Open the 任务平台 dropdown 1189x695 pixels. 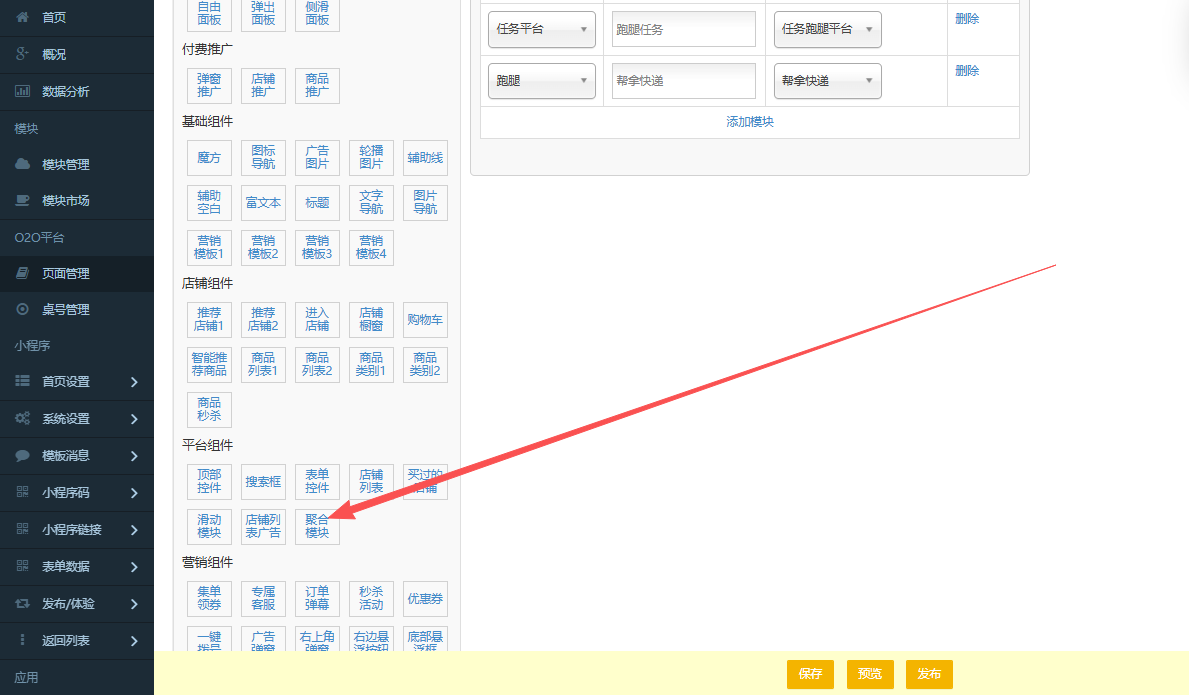pyautogui.click(x=541, y=29)
